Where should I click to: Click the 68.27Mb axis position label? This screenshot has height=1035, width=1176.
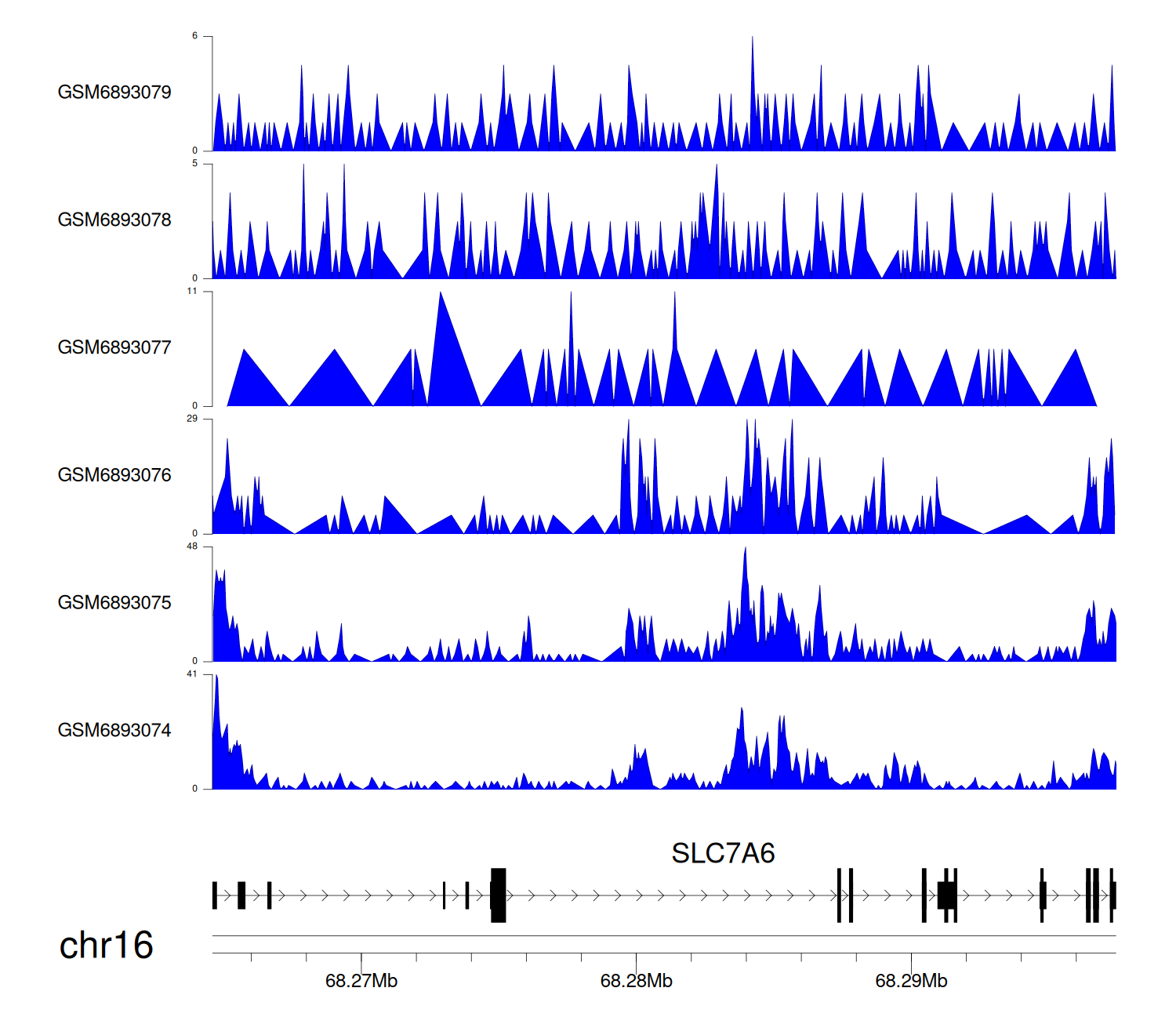(x=361, y=981)
